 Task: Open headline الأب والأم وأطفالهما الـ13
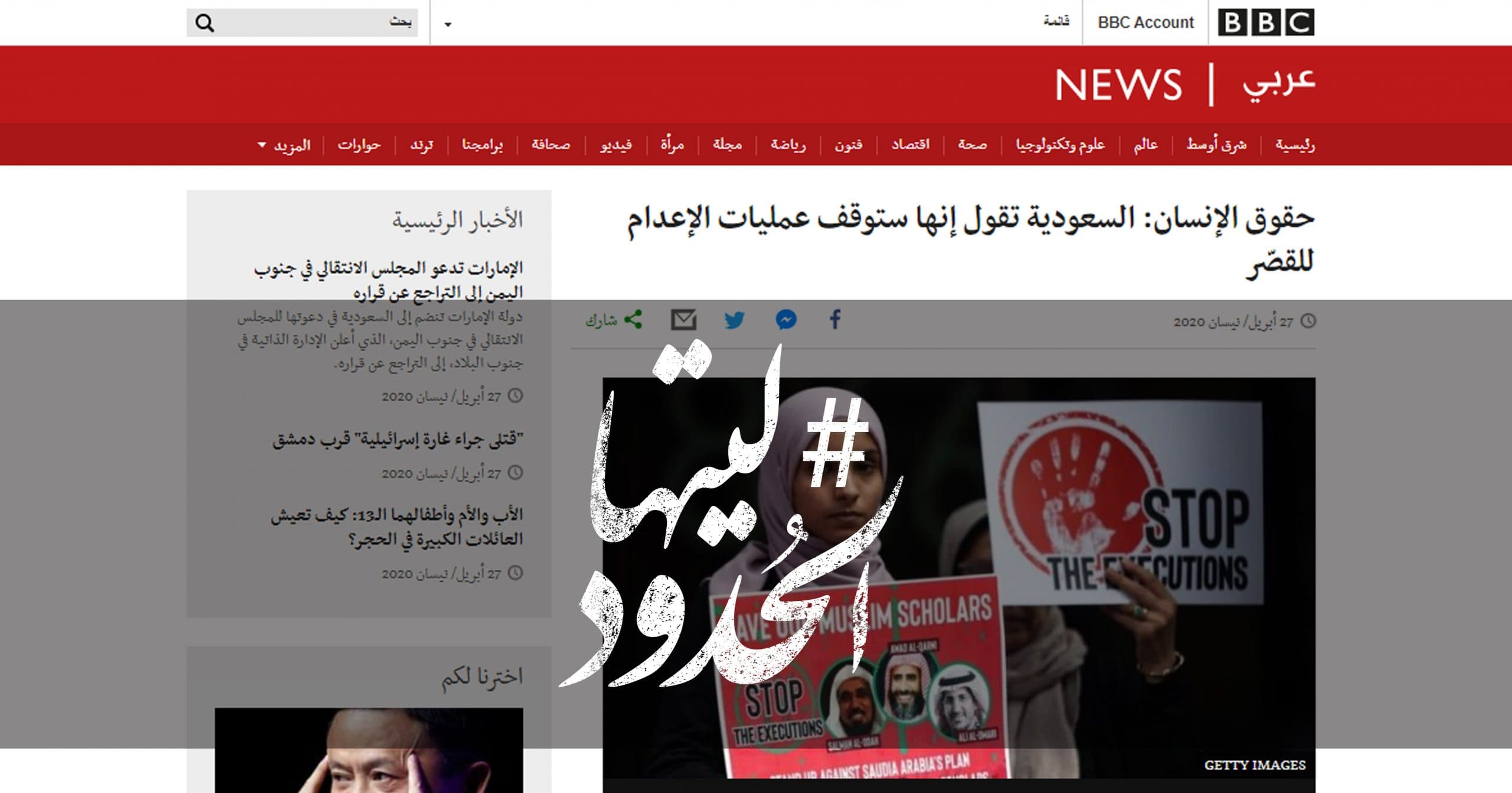pyautogui.click(x=397, y=526)
